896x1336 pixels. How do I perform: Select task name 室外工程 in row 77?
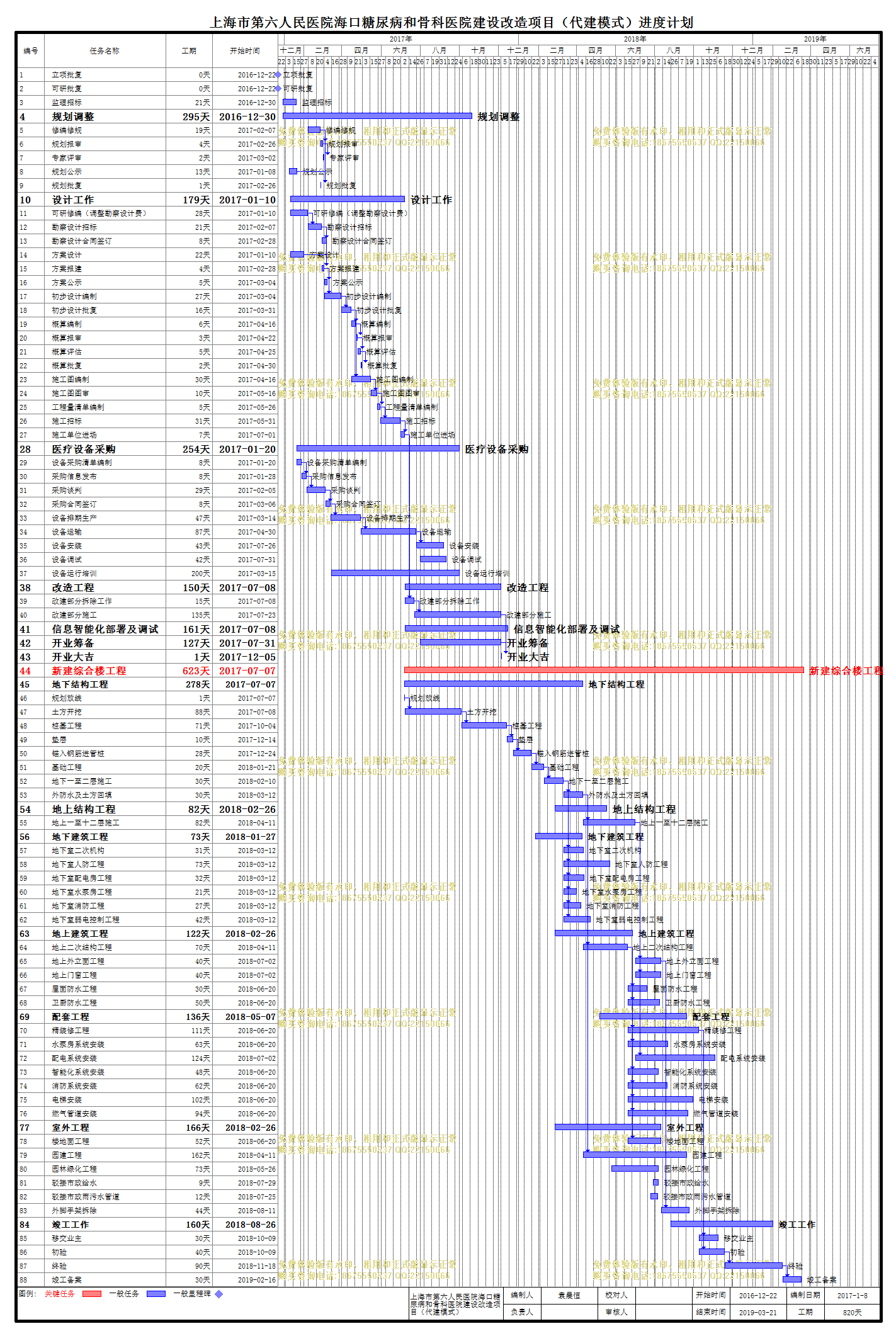coord(71,1128)
